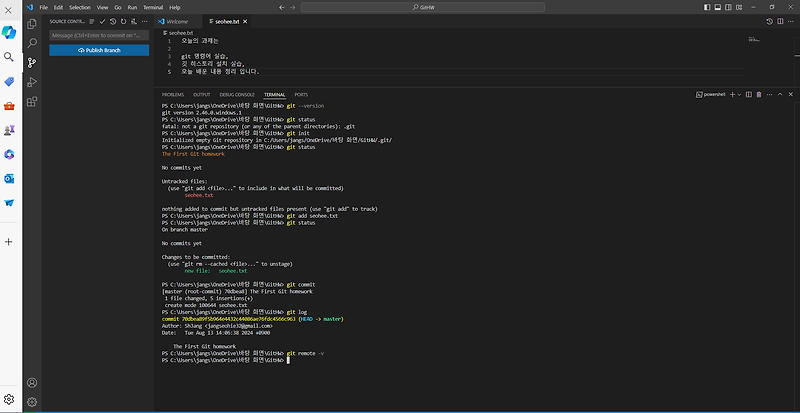This screenshot has height=413, width=800.
Task: Toggle the secondary sidebar layout icon
Action: pyautogui.click(x=728, y=7)
